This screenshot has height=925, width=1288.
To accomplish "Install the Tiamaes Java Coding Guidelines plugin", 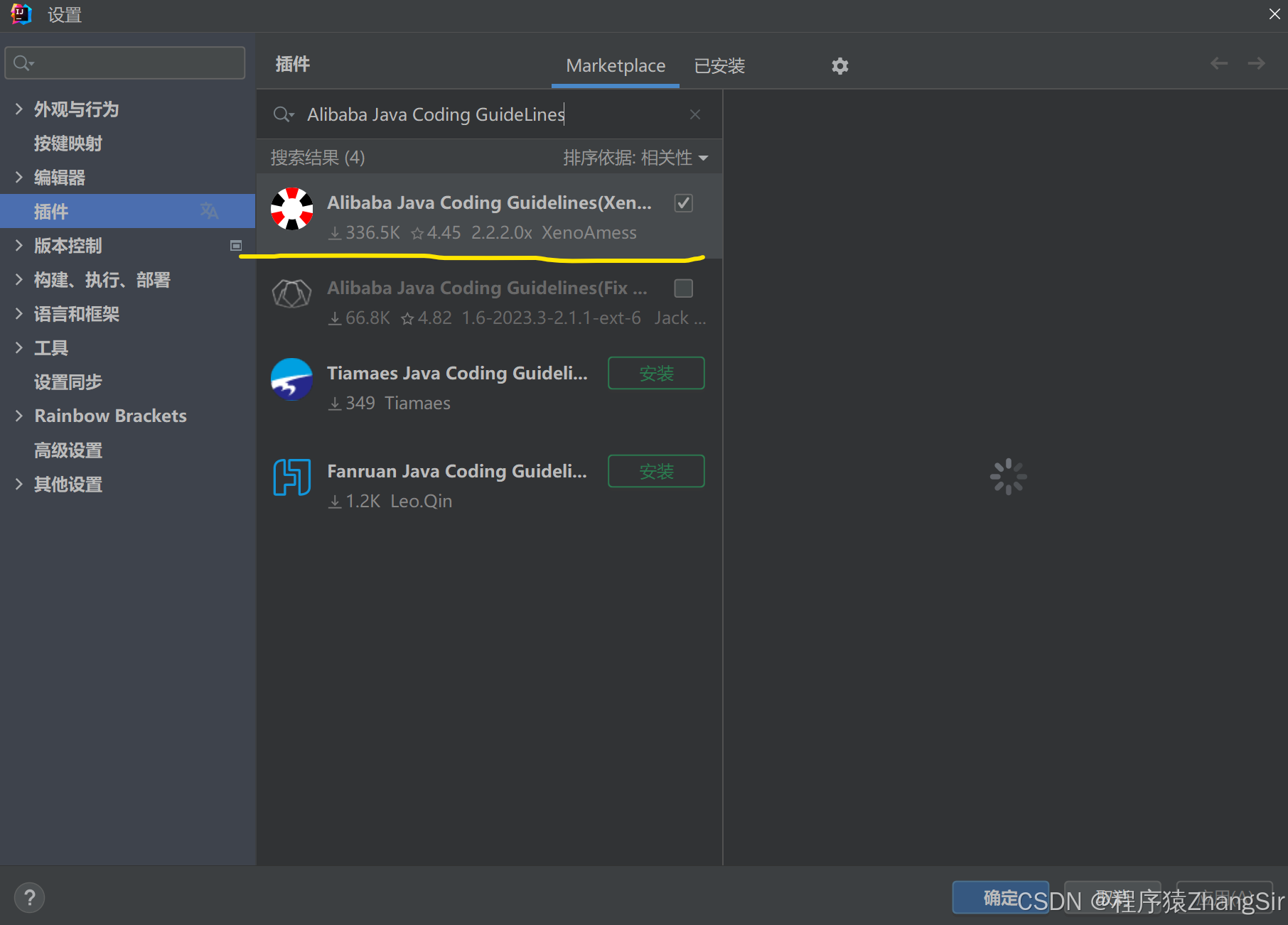I will [656, 373].
